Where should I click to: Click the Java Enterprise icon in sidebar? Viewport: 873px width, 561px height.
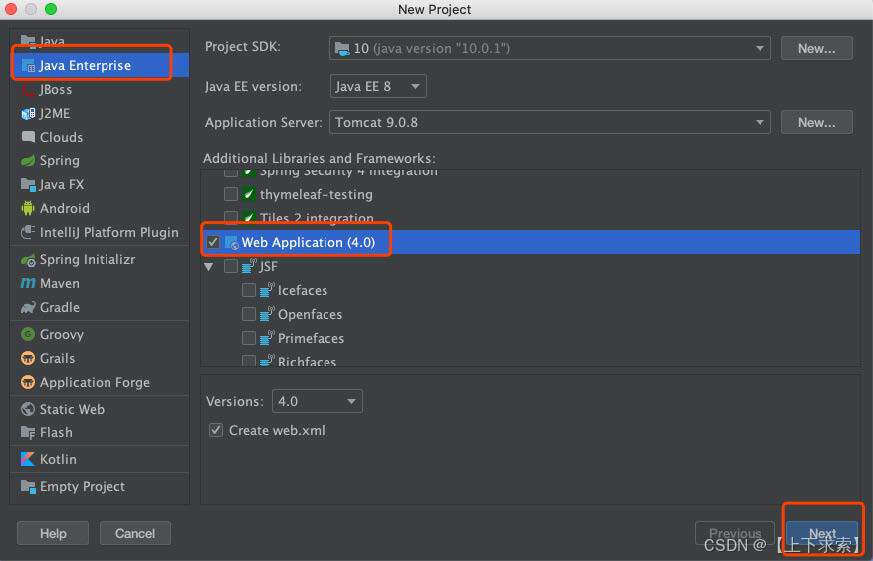pos(28,66)
